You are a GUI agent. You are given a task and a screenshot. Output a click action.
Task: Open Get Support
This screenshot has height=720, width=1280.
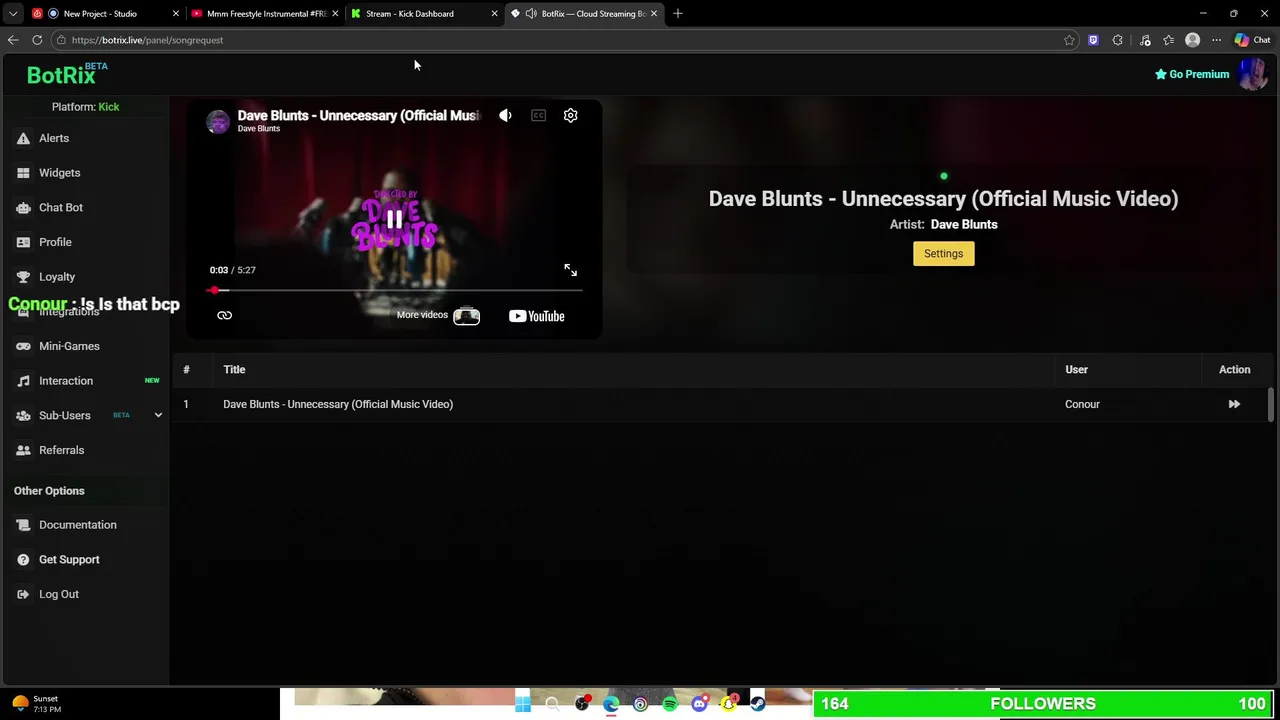[x=69, y=560]
